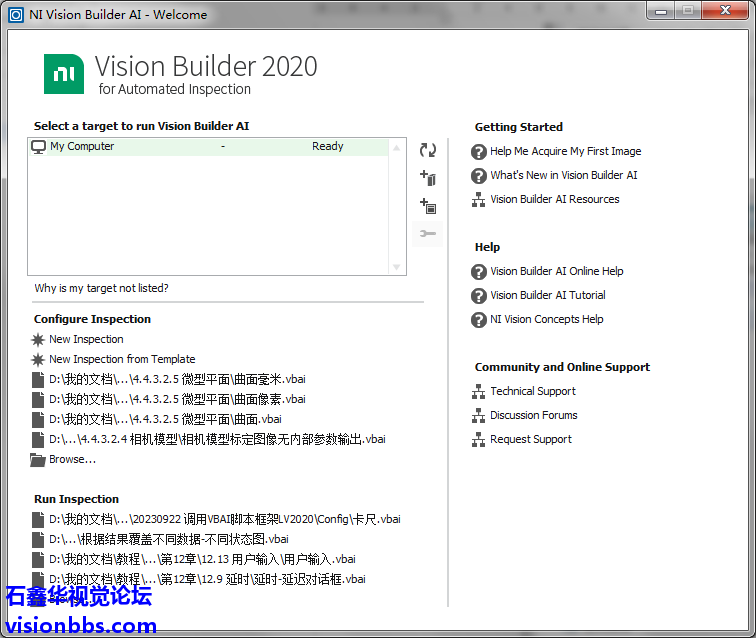Click help icon beside AI Tutorial
Screen dimensions: 756x638
click(478, 296)
